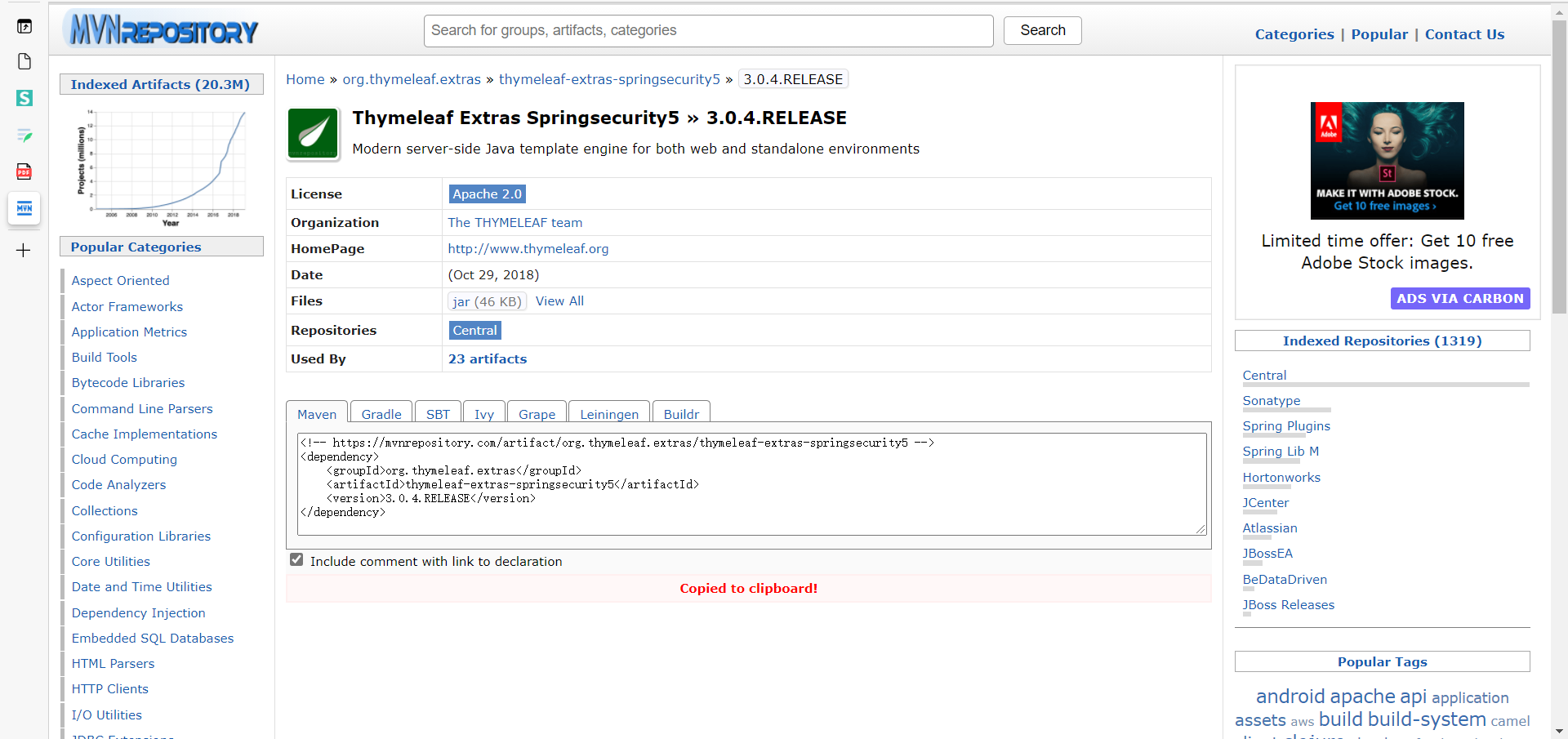Click ADS VIA CARBON button

click(1460, 299)
